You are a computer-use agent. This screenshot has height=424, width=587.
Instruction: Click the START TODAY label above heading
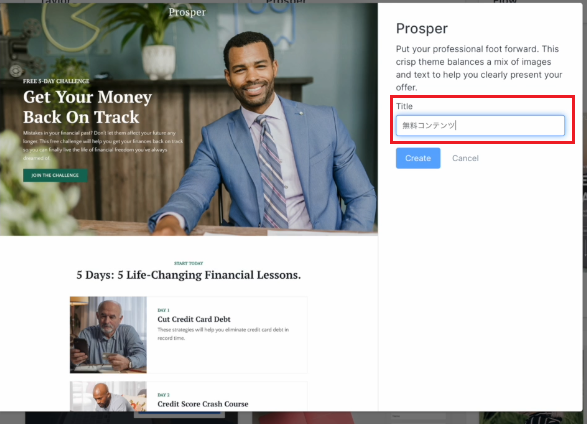tap(188, 263)
